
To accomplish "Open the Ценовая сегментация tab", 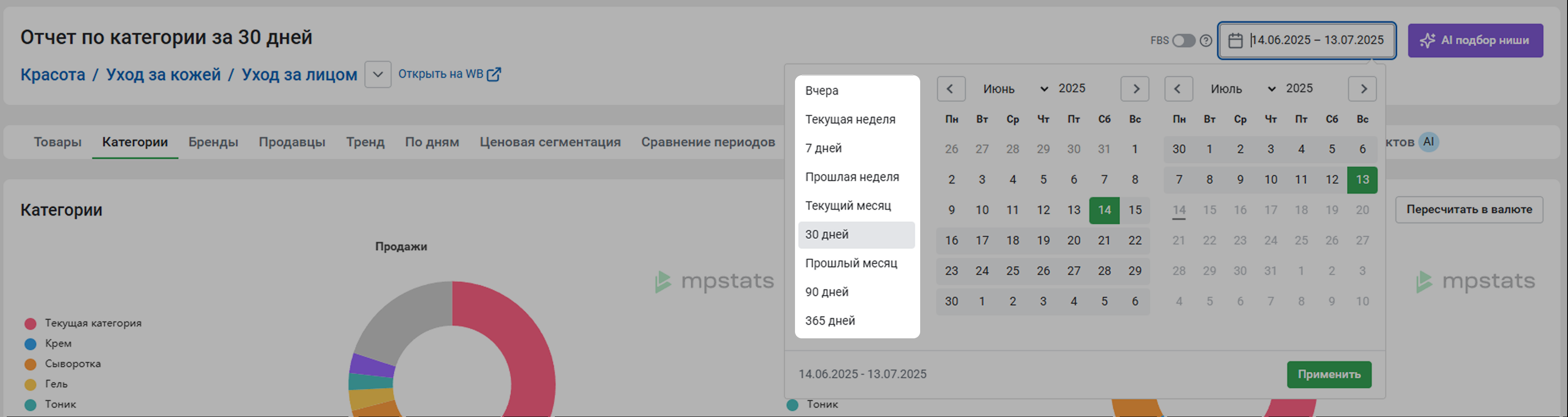I will [550, 142].
